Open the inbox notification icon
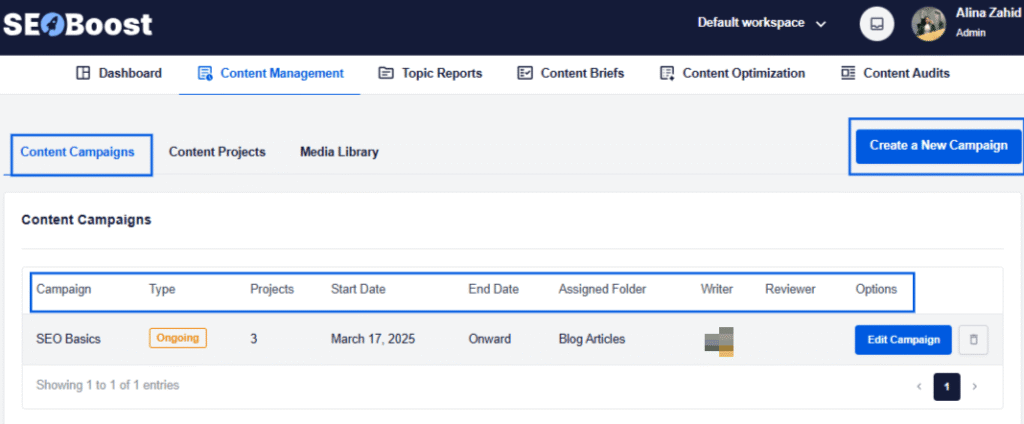The image size is (1024, 424). 876,24
